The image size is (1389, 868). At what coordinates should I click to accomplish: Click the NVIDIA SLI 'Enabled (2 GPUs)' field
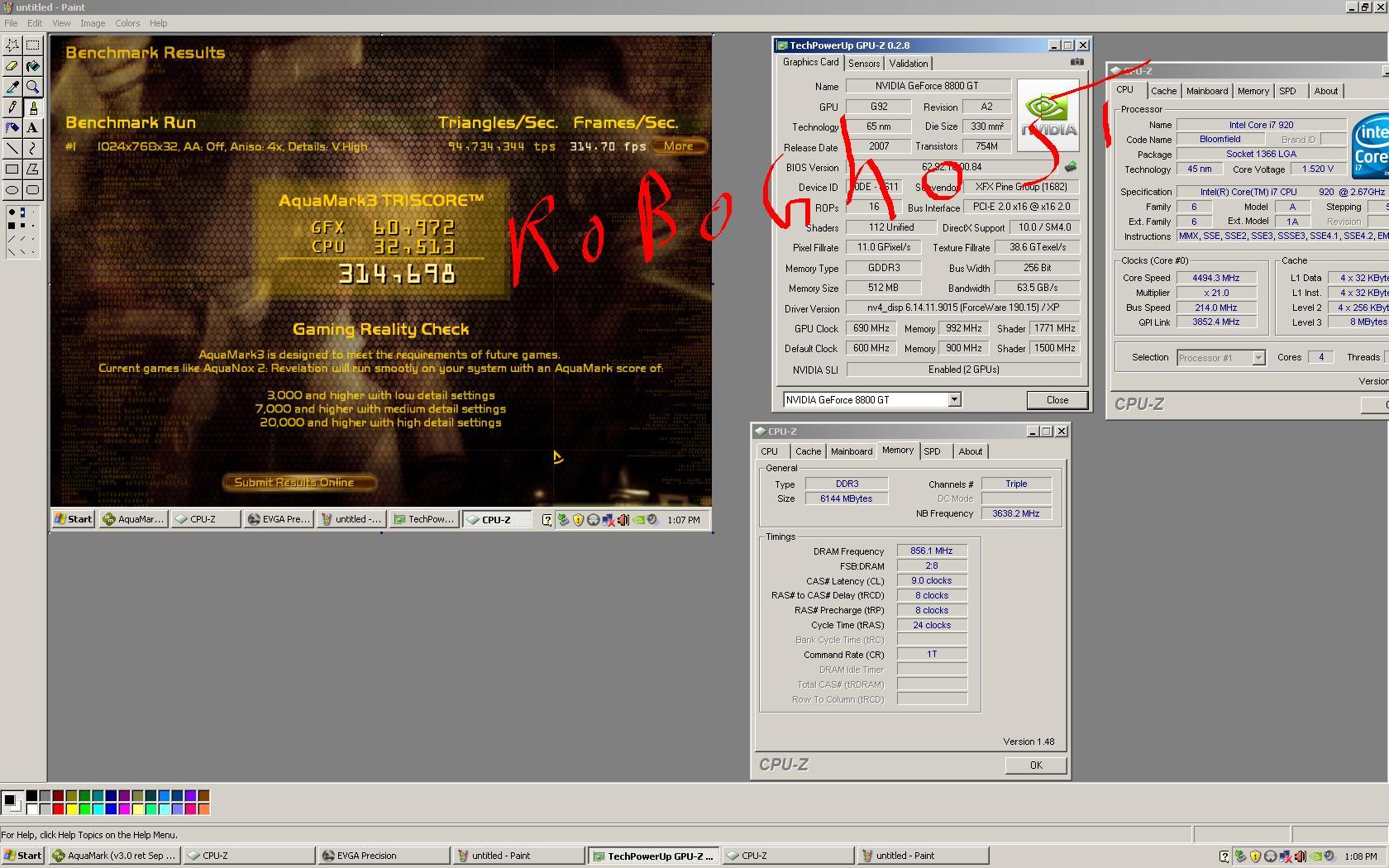964,370
